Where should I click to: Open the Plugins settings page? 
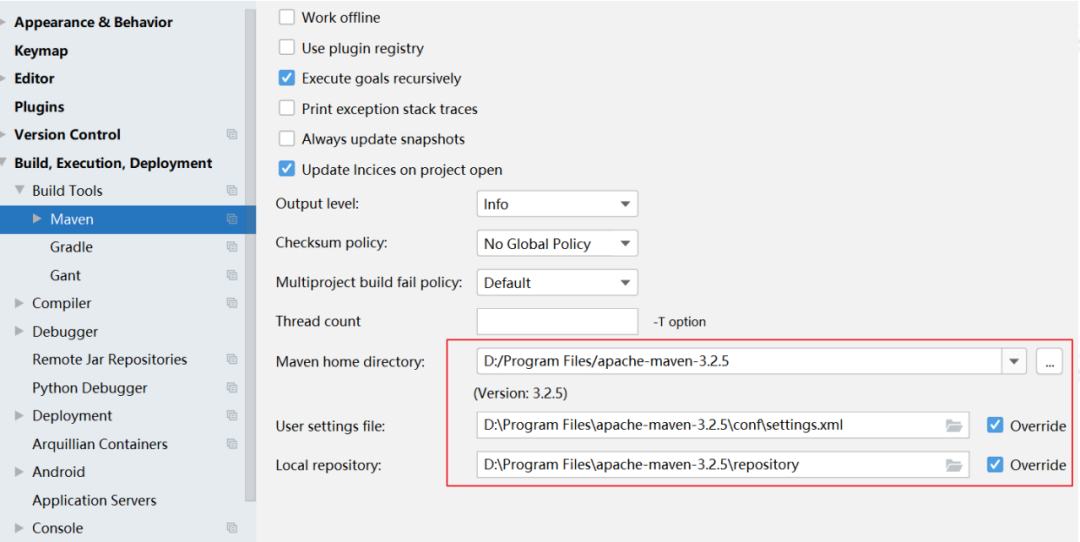pos(39,107)
